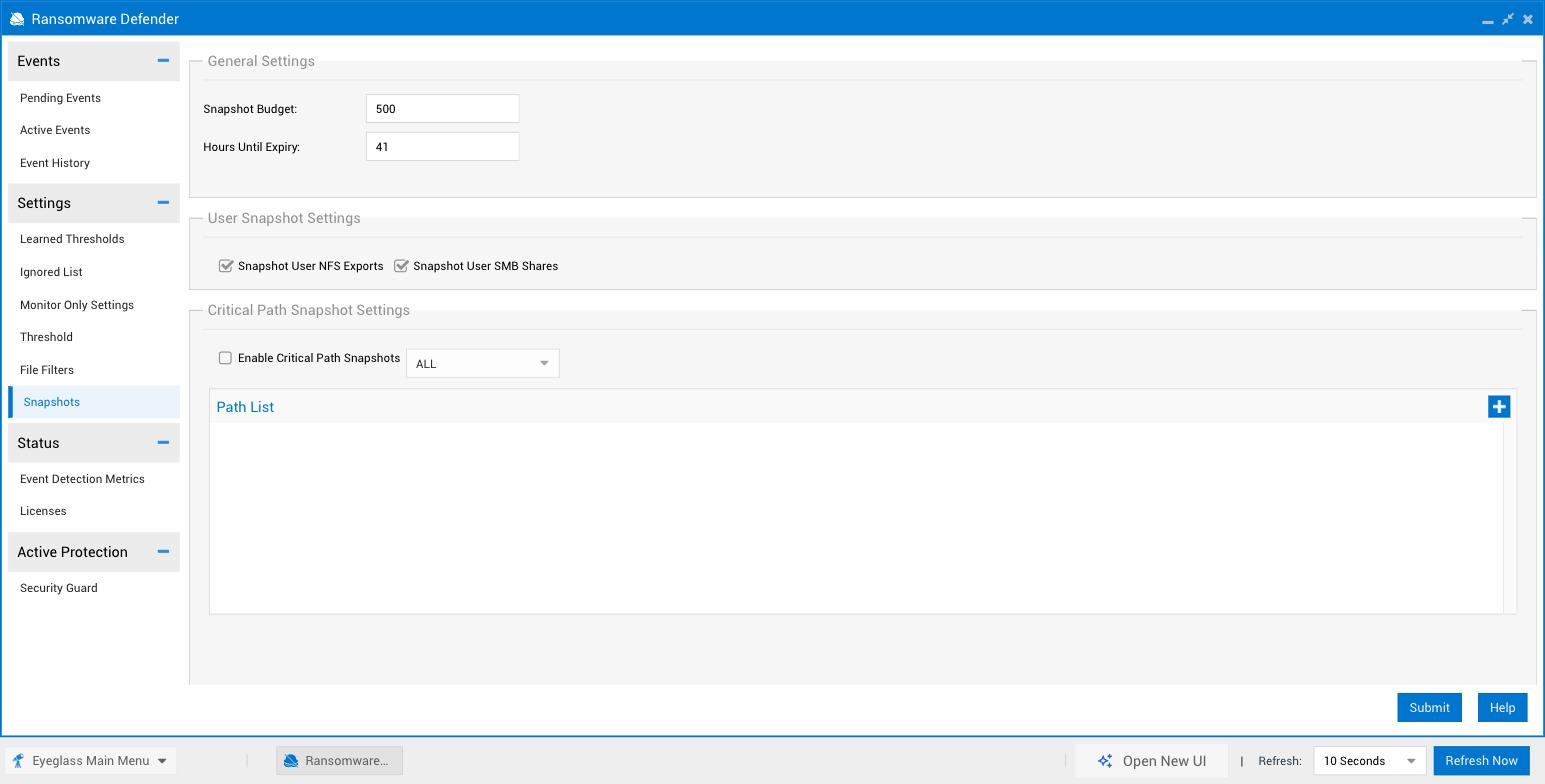This screenshot has height=784, width=1545.
Task: Click Refresh Now
Action: [1481, 761]
